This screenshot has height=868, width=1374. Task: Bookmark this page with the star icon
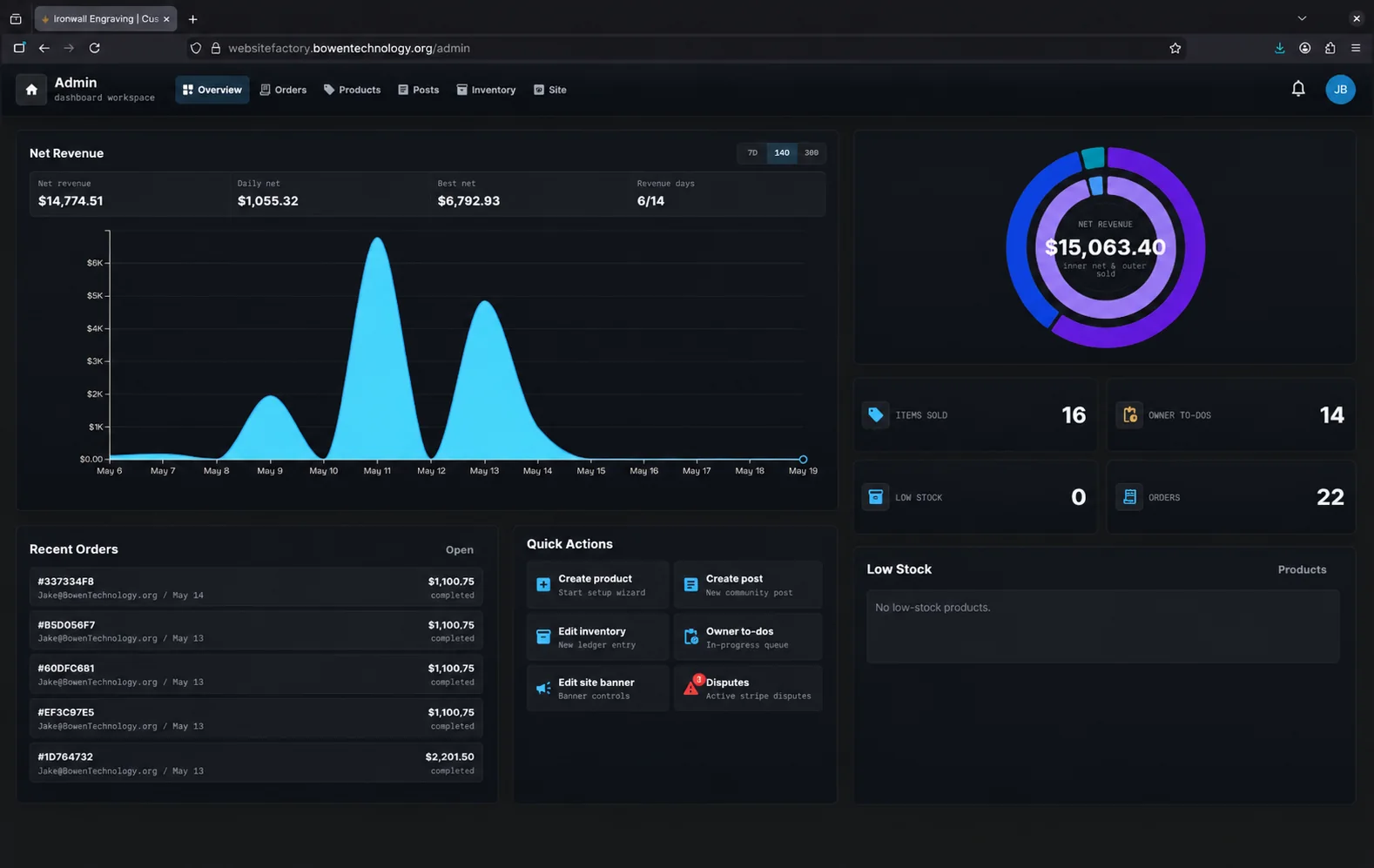point(1175,48)
